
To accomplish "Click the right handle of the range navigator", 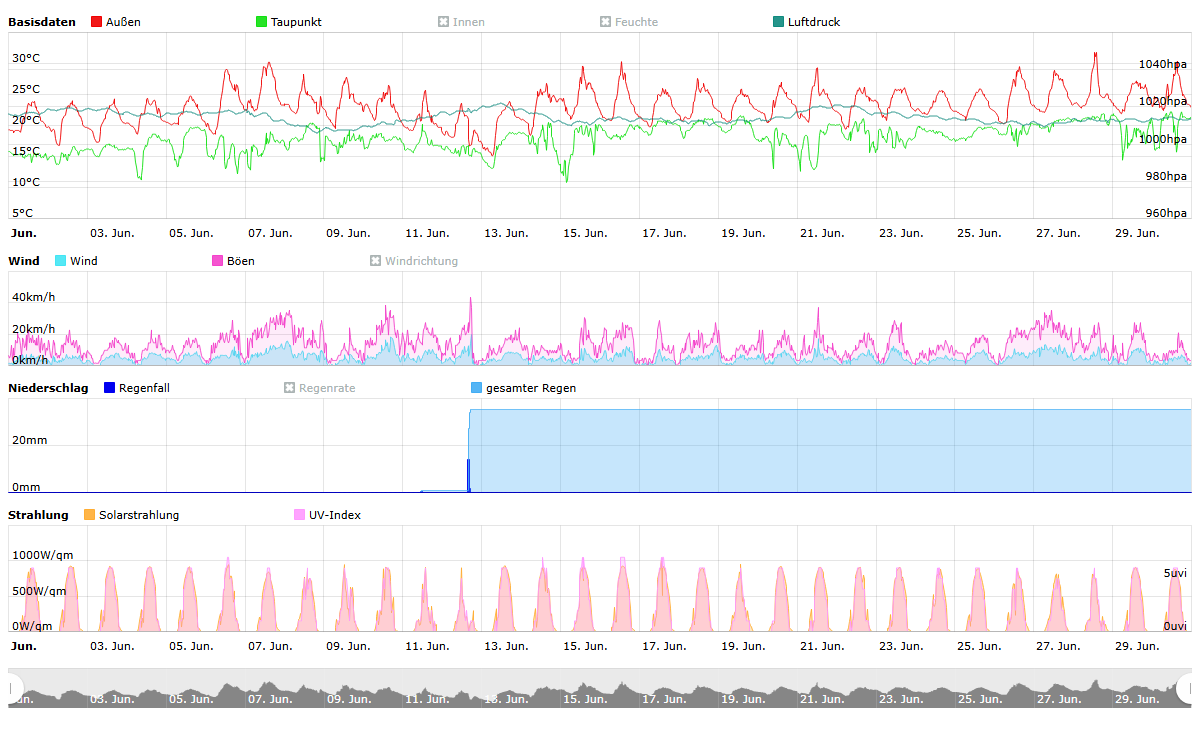I will coord(1186,688).
